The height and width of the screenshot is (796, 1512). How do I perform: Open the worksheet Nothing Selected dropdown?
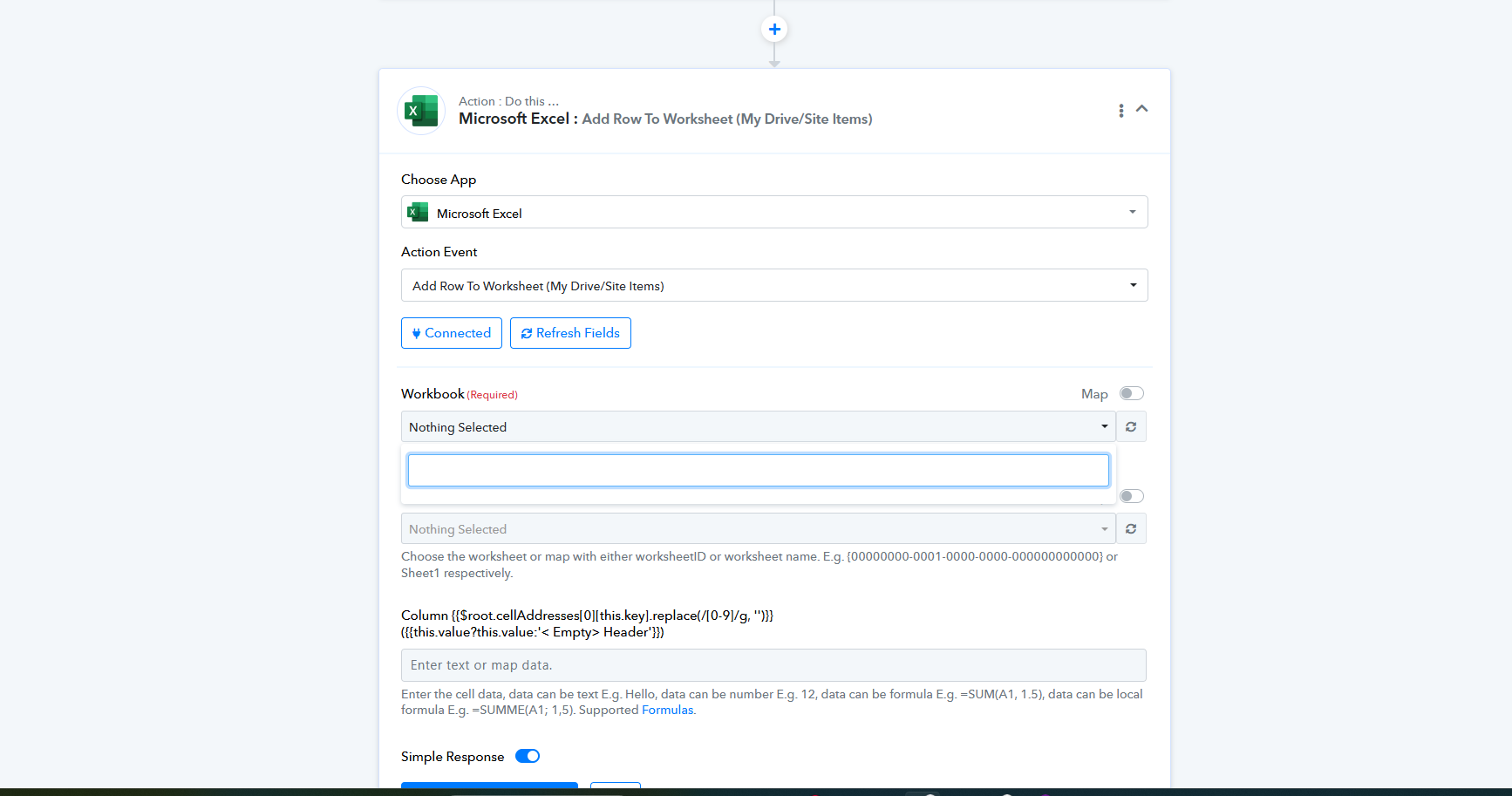759,528
